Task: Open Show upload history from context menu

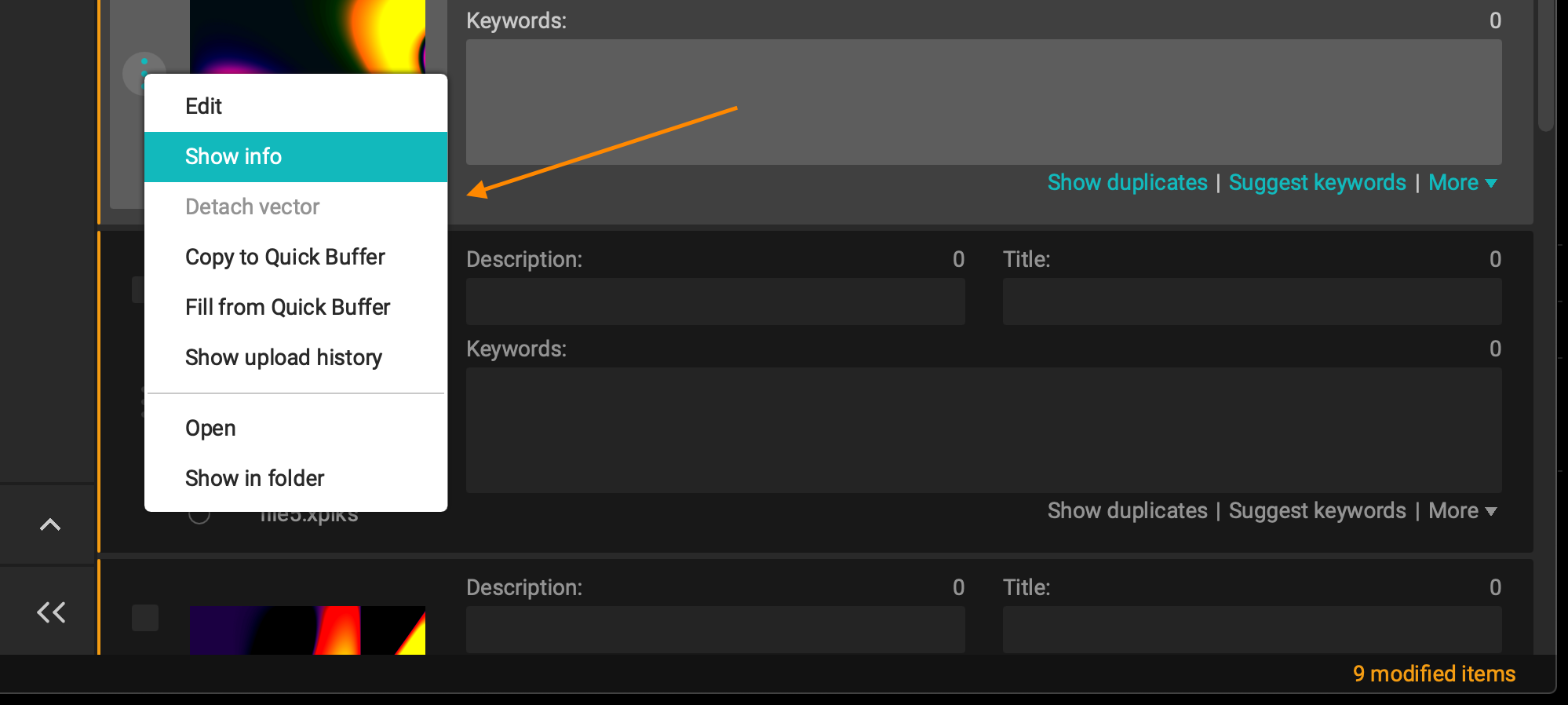Action: click(x=283, y=357)
